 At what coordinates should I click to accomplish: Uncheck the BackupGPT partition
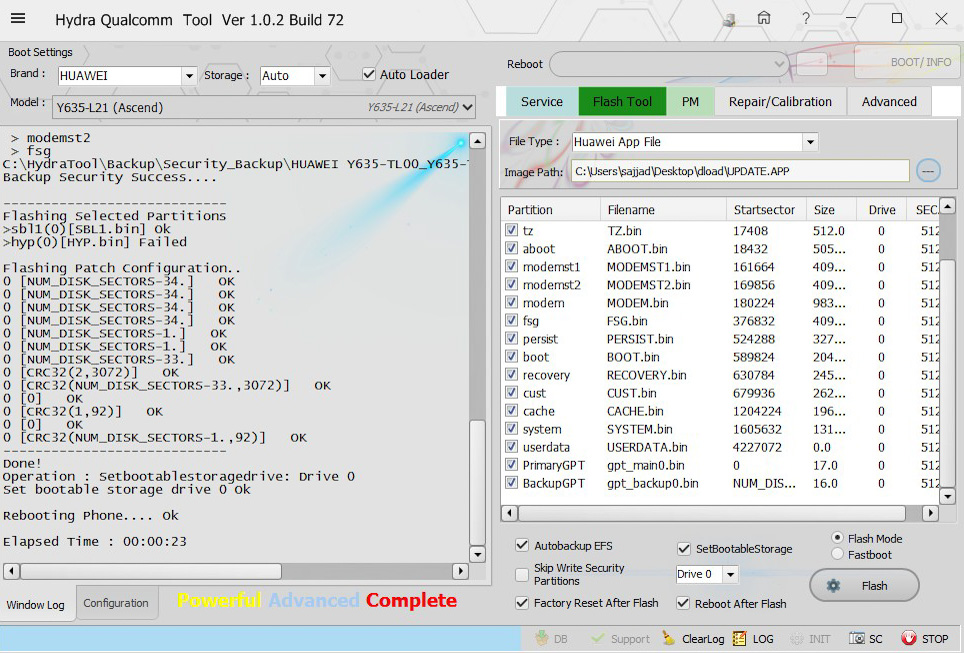511,483
